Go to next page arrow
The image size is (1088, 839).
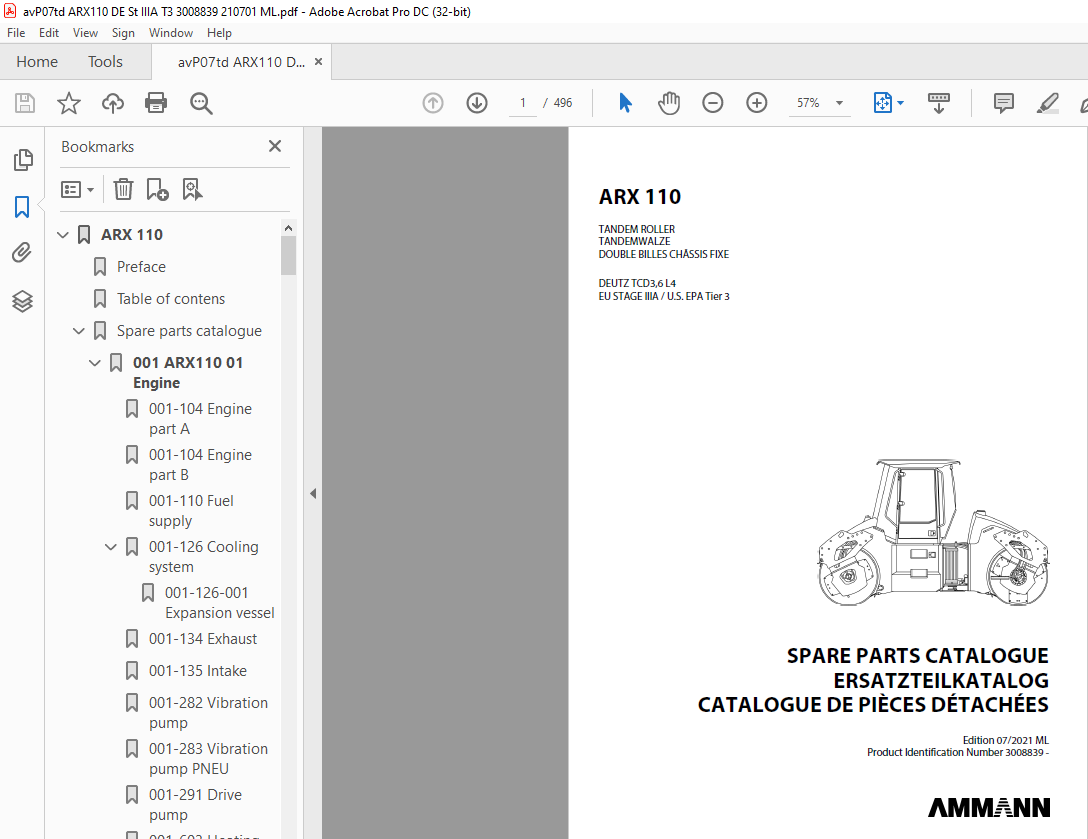coord(477,103)
